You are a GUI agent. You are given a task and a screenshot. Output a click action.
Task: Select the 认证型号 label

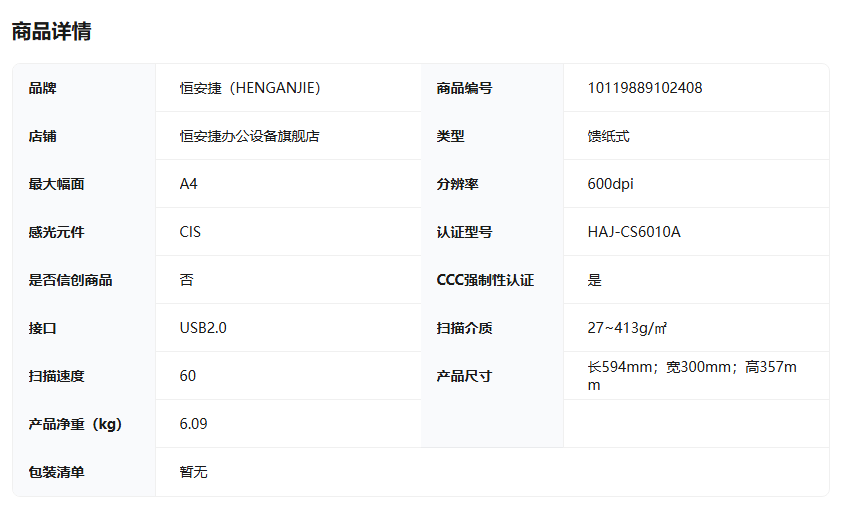464,232
